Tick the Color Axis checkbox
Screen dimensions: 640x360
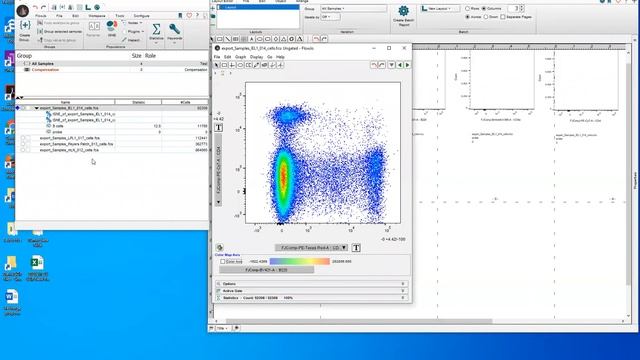[222, 261]
